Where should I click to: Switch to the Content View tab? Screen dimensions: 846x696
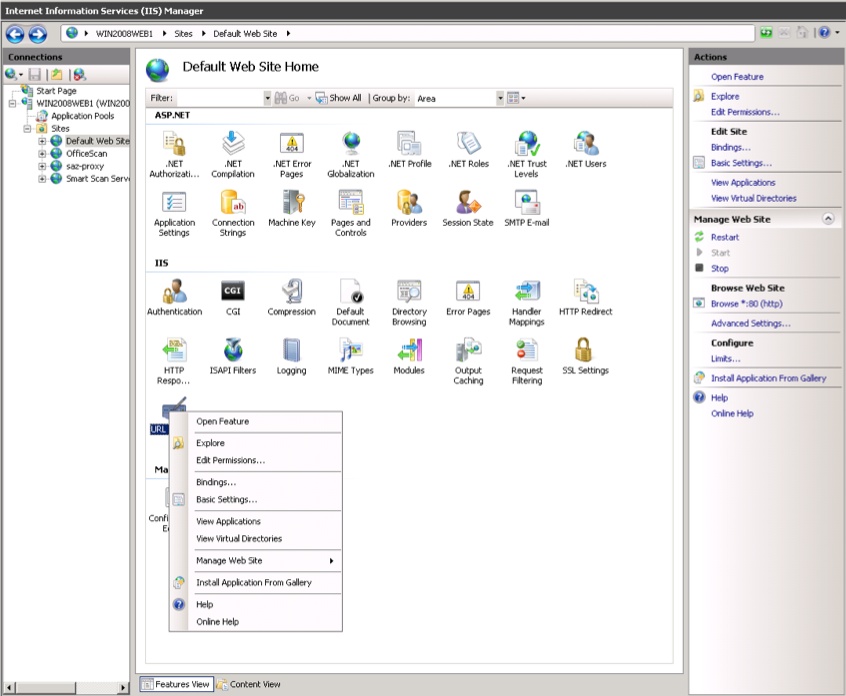(x=249, y=684)
